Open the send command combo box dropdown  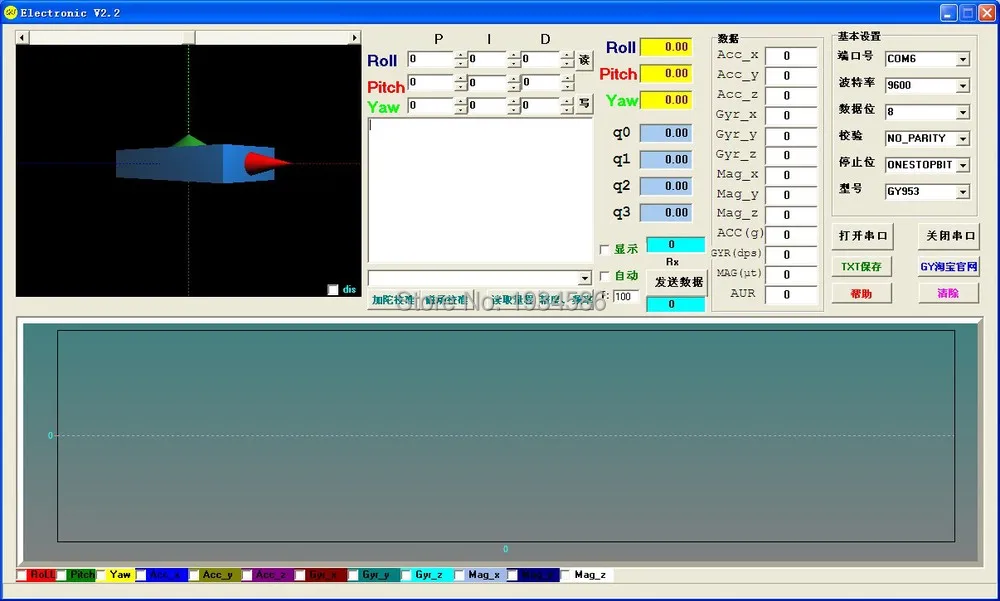tap(585, 278)
